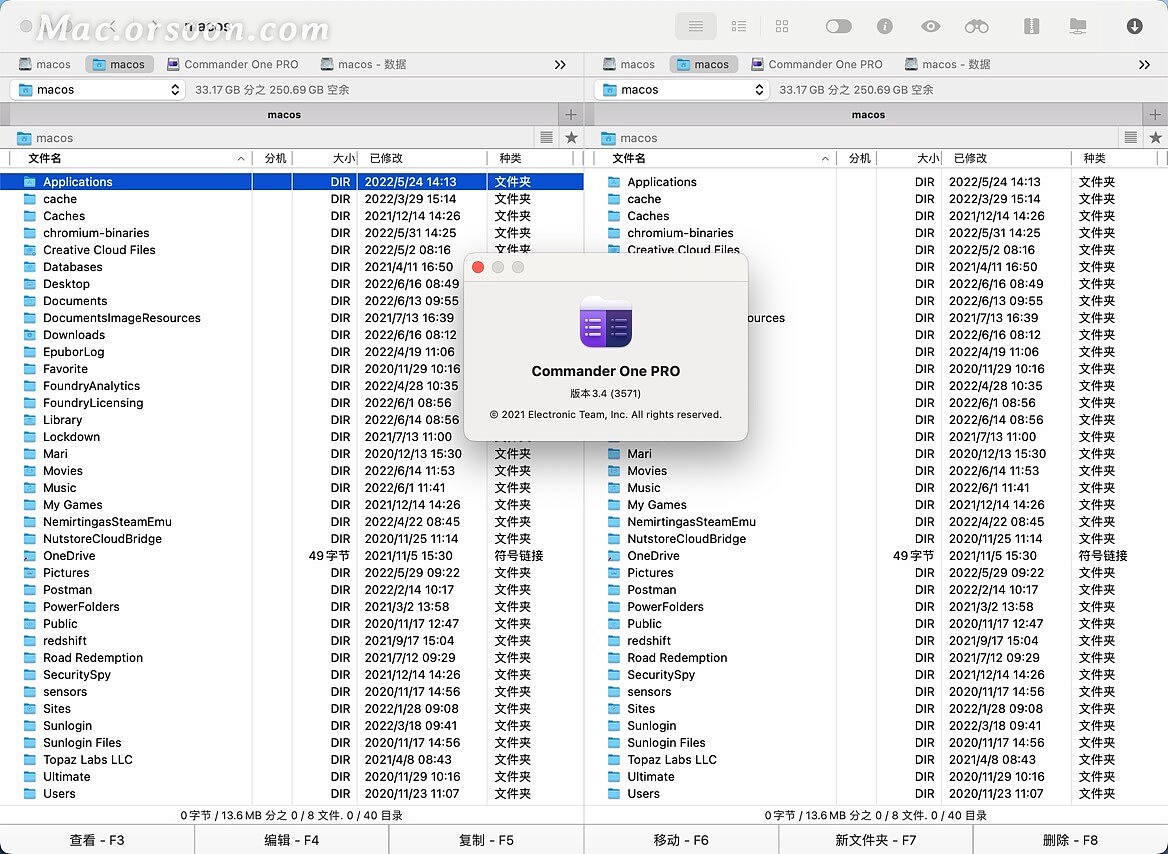
Task: Toggle the star favorite icon in left panel
Action: click(x=573, y=137)
